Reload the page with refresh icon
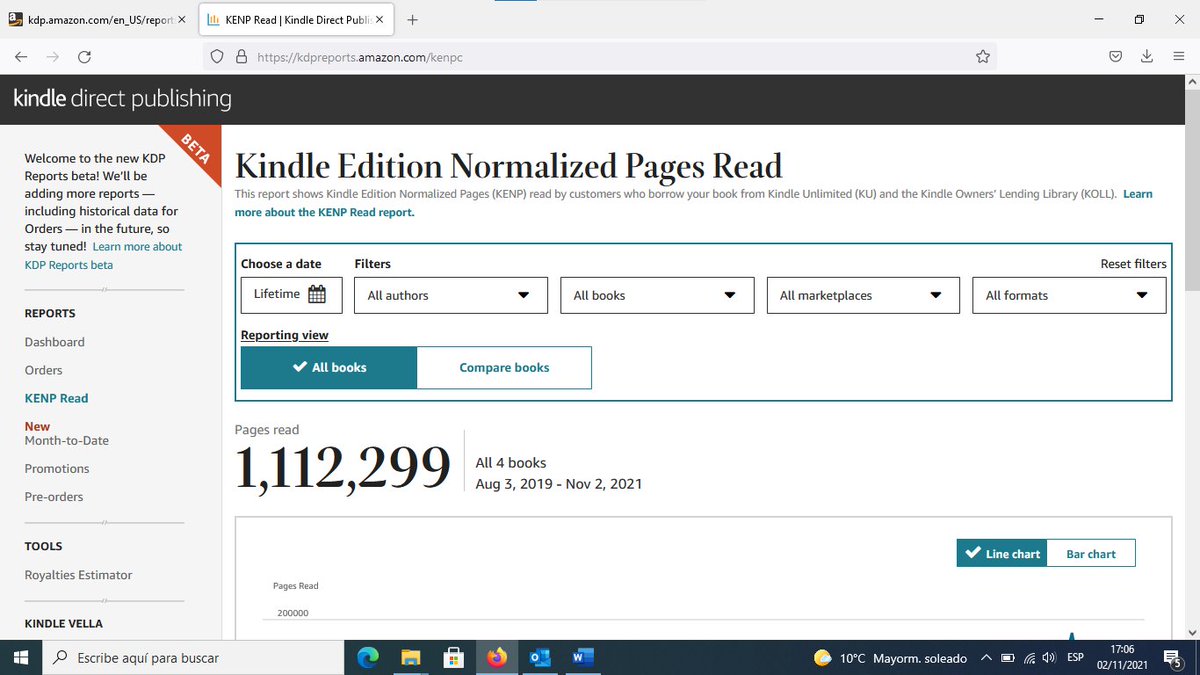Screen dimensions: 1200x675 [x=85, y=57]
